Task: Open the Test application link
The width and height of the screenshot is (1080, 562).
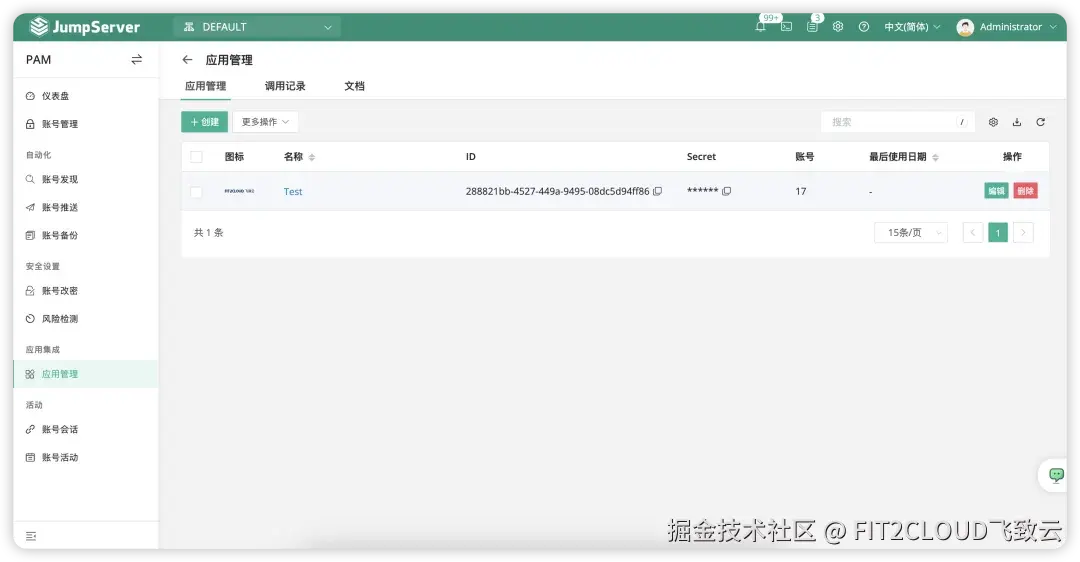Action: [x=293, y=191]
